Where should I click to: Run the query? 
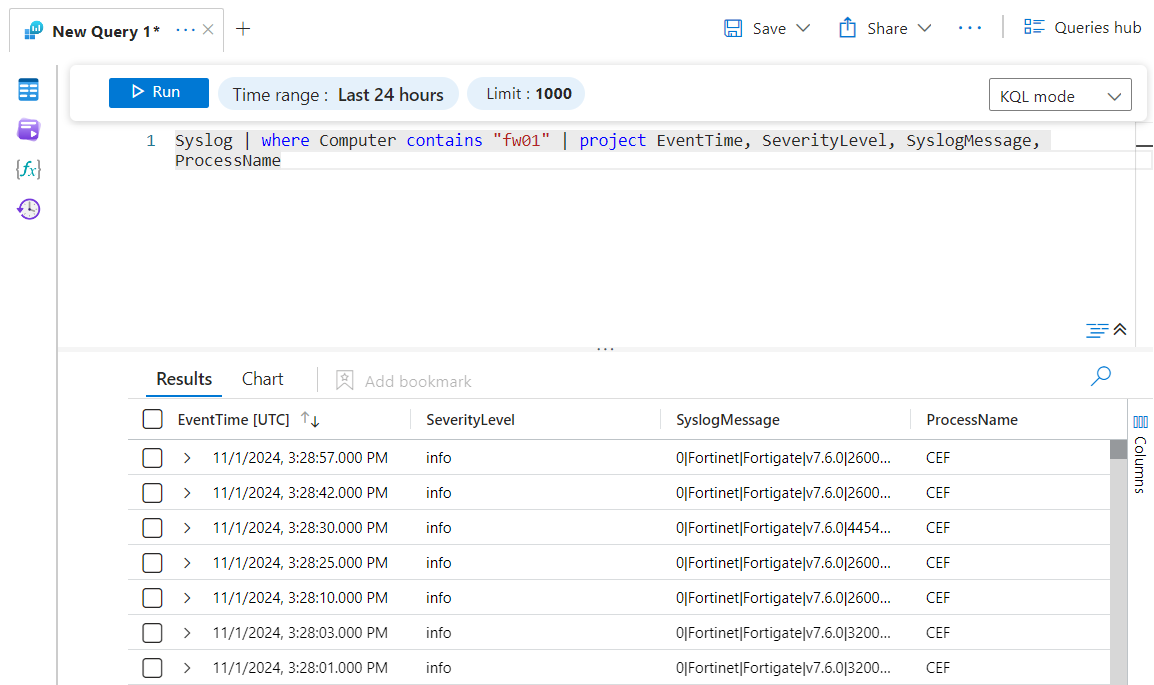tap(159, 93)
